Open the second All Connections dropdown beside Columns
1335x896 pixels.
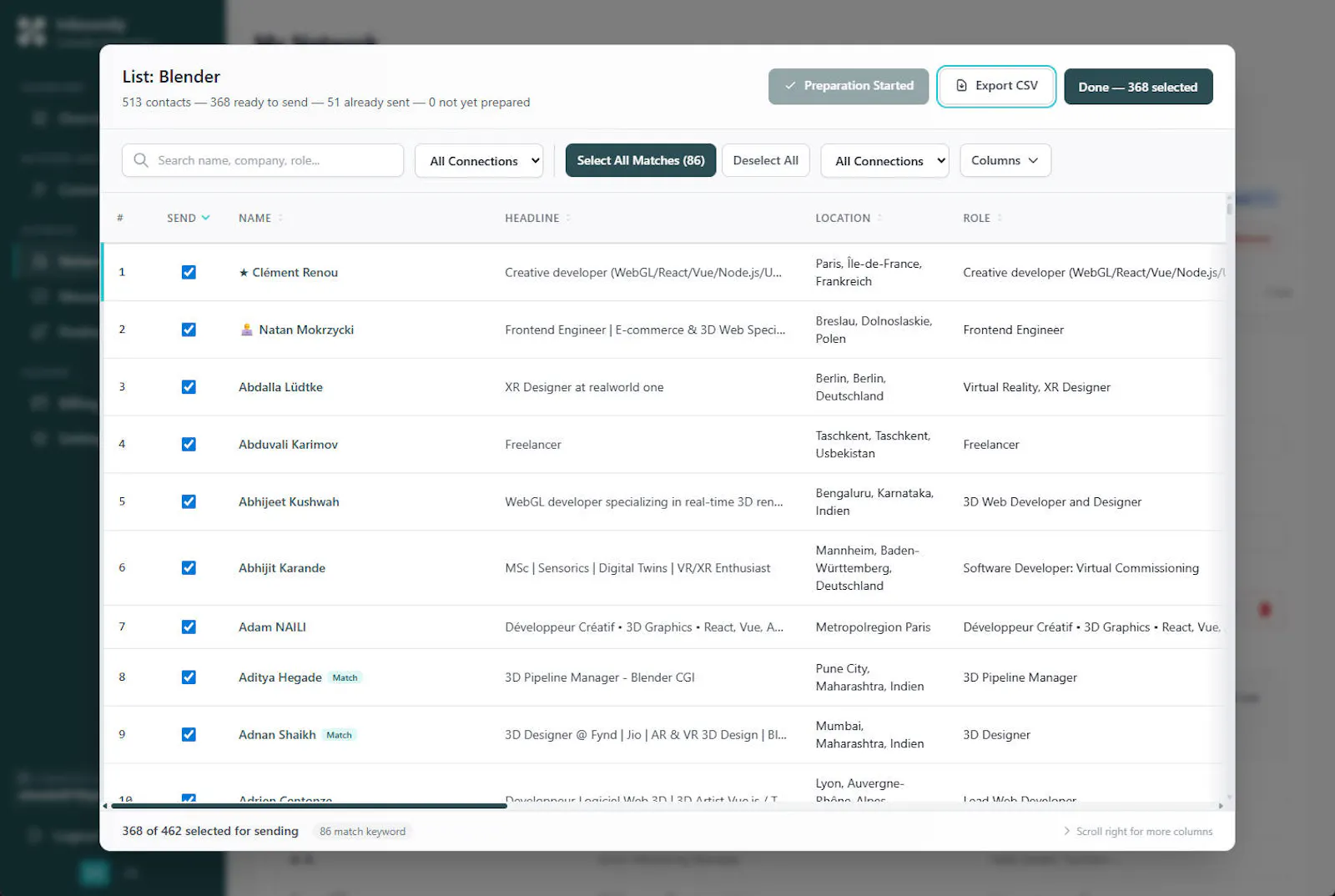[x=884, y=160]
